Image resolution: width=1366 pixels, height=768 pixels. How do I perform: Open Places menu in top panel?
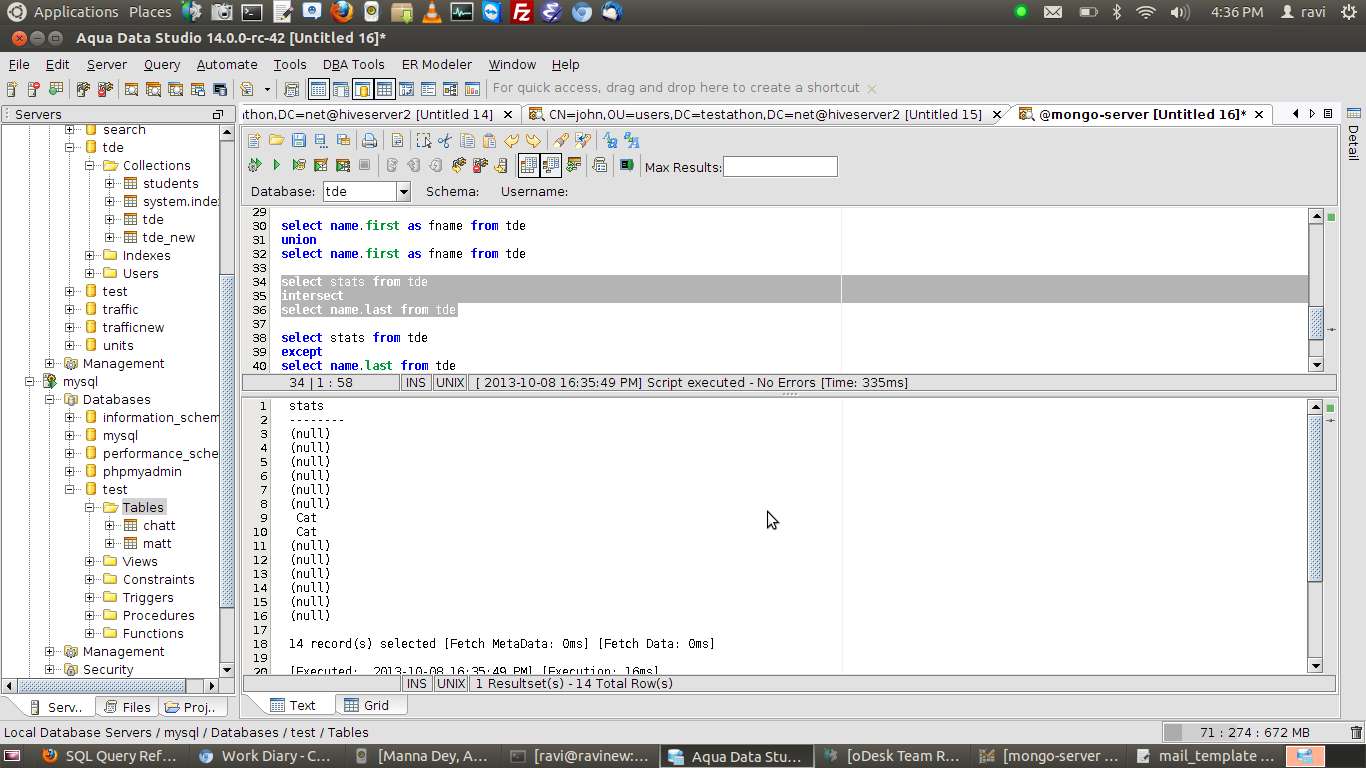[150, 12]
